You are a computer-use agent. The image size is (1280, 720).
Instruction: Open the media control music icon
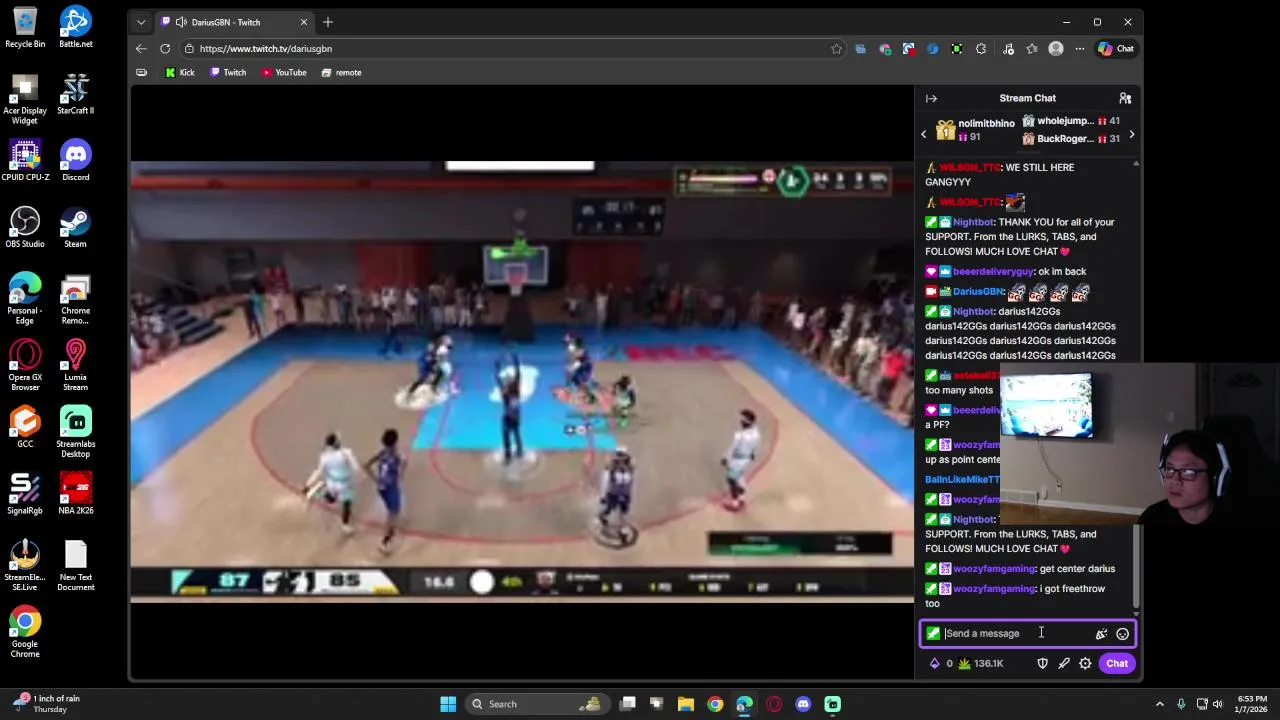click(1008, 48)
